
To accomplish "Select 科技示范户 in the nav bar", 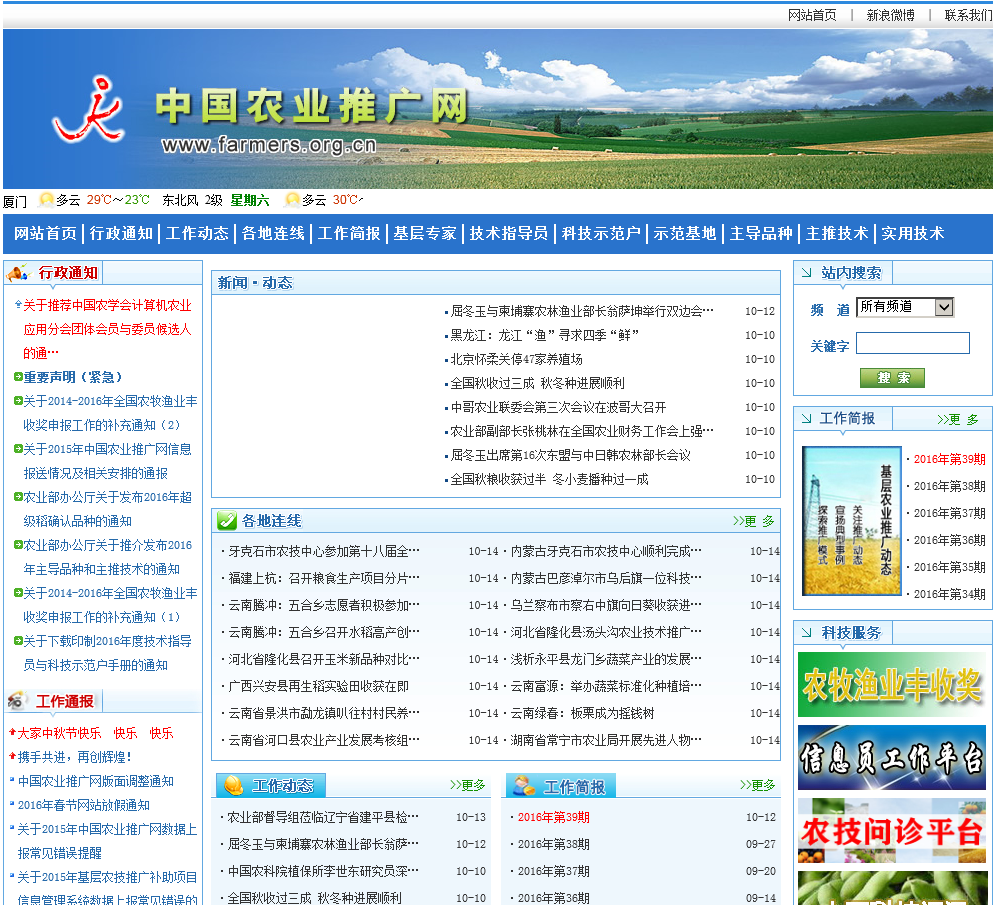I will click(x=601, y=233).
